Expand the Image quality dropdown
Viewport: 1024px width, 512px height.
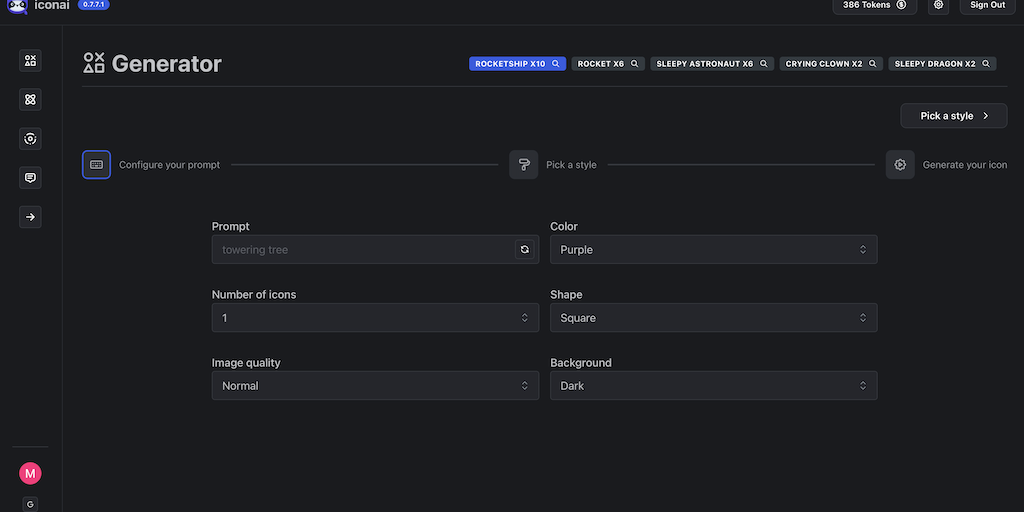pos(375,386)
